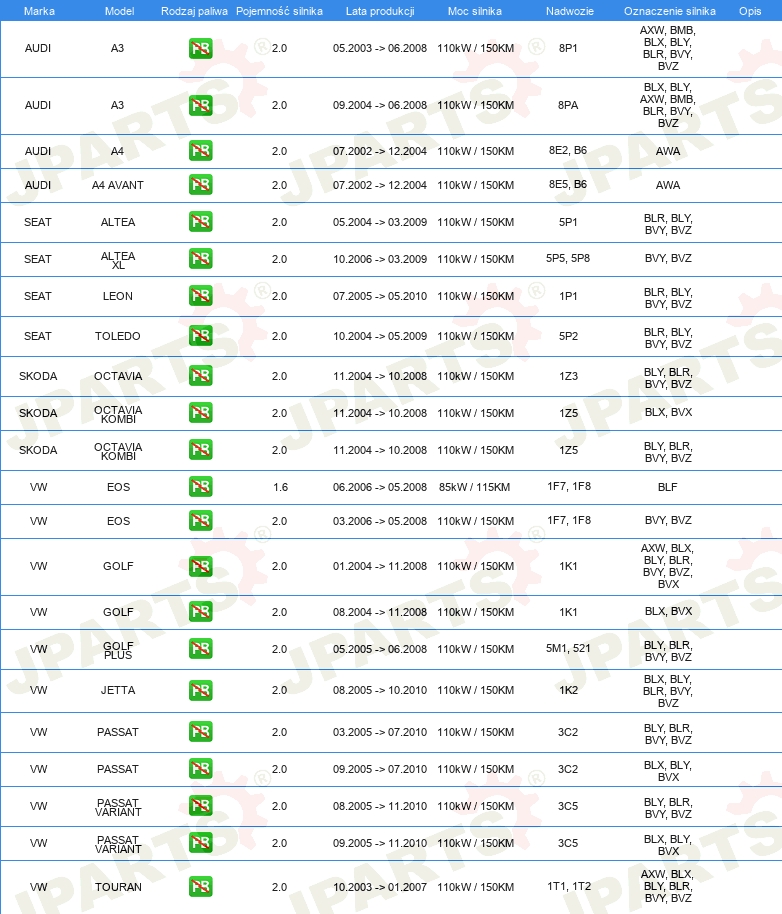The image size is (782, 914).
Task: Click the AWA engine code for AUDI A4
Action: 668,151
